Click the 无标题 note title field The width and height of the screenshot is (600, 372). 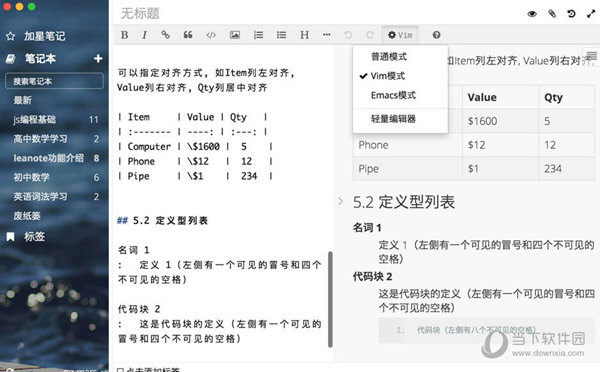tap(140, 14)
